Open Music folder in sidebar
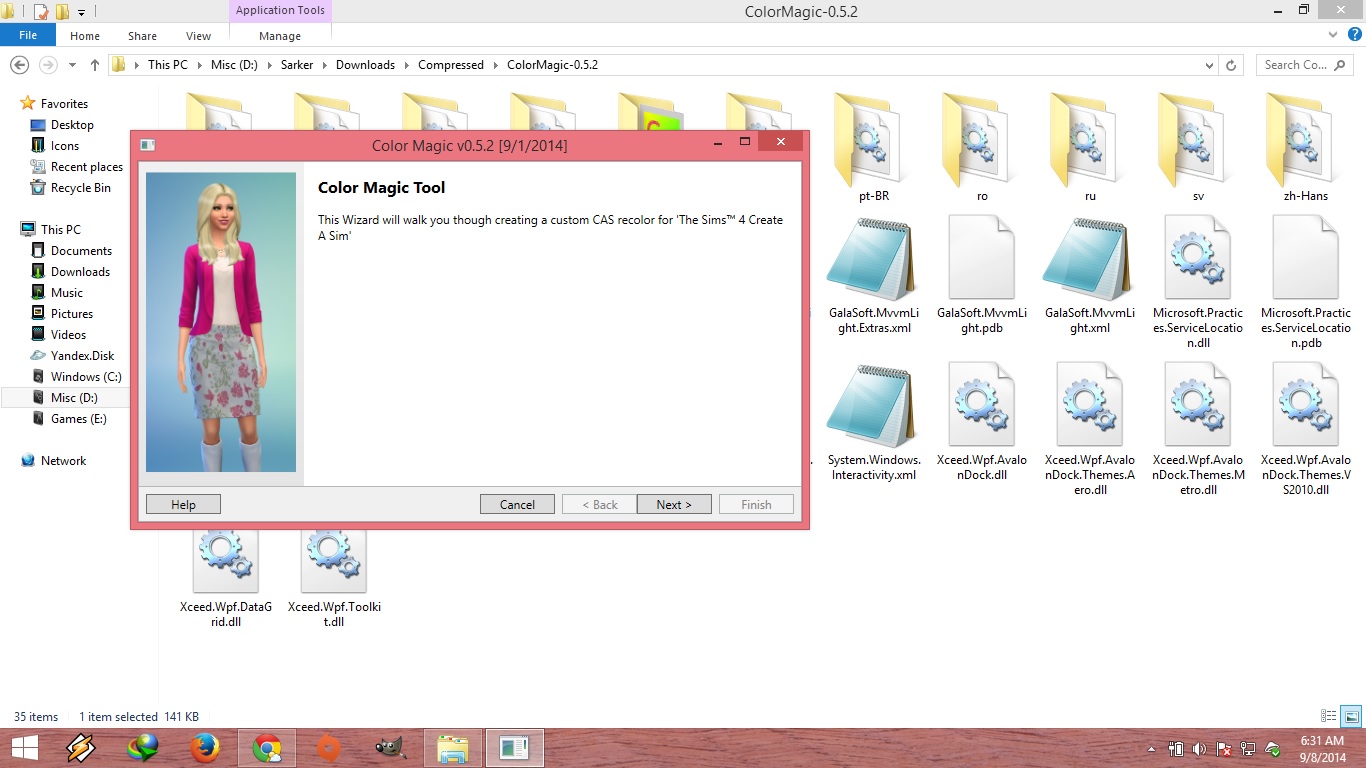This screenshot has height=768, width=1366. 67,293
